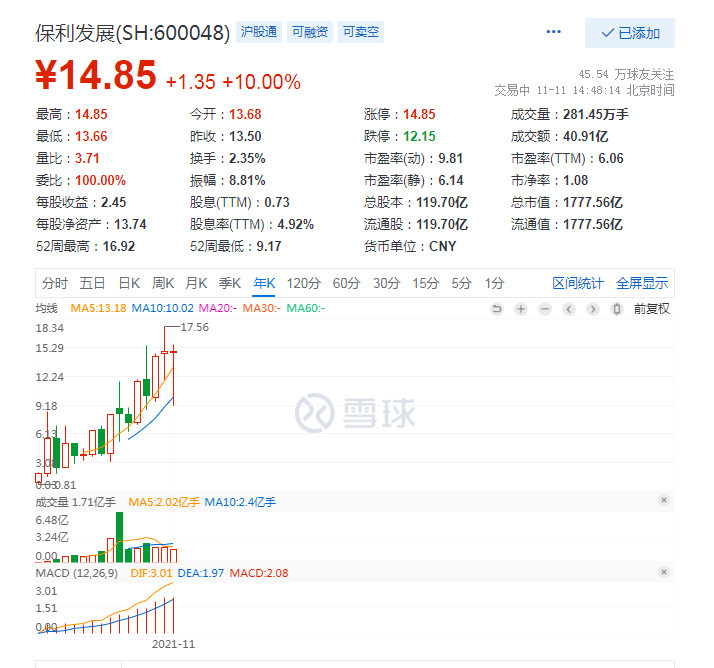Click the DEA:1.97 indicator value
714x668 pixels.
pos(200,573)
